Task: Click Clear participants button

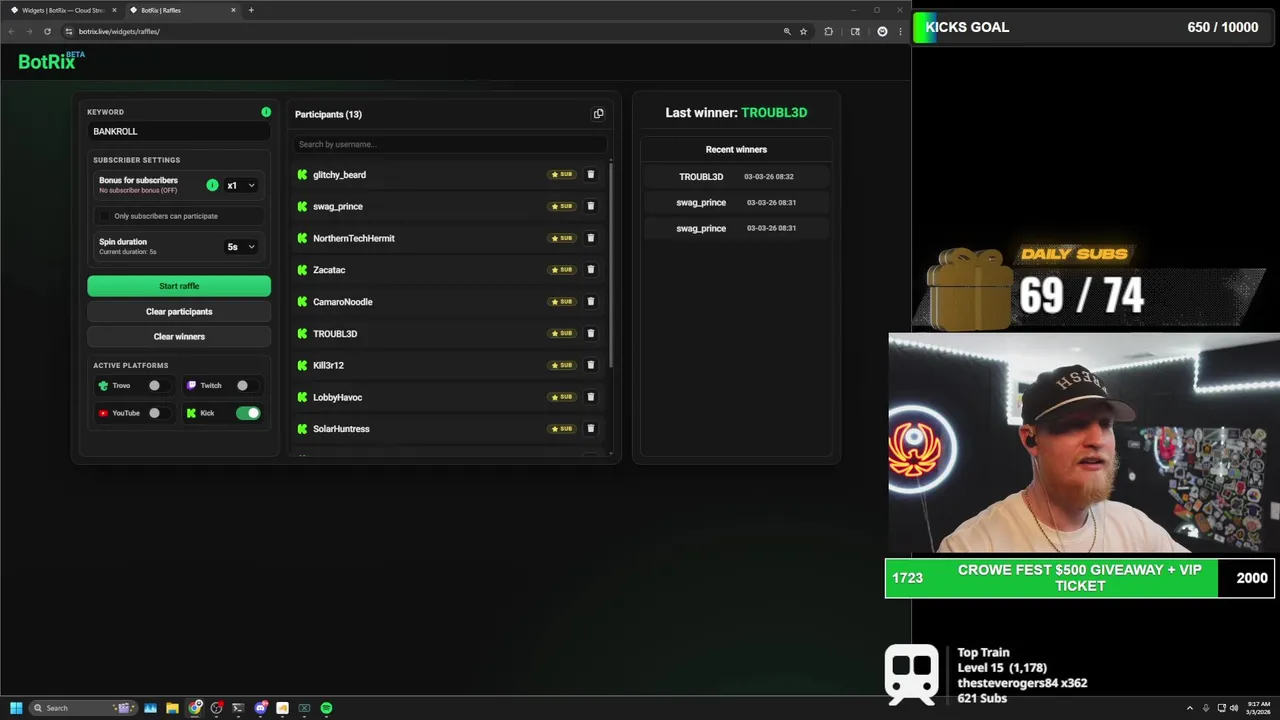Action: pos(179,311)
